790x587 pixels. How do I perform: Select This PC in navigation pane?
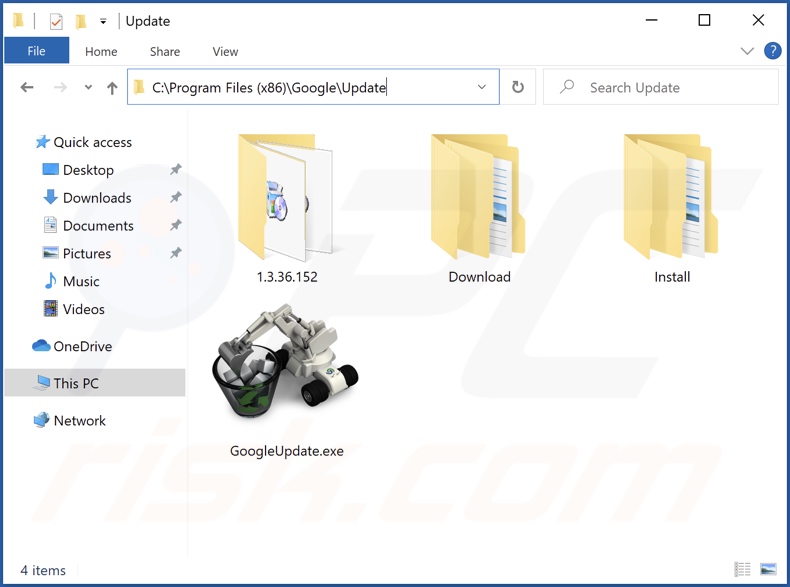click(95, 383)
